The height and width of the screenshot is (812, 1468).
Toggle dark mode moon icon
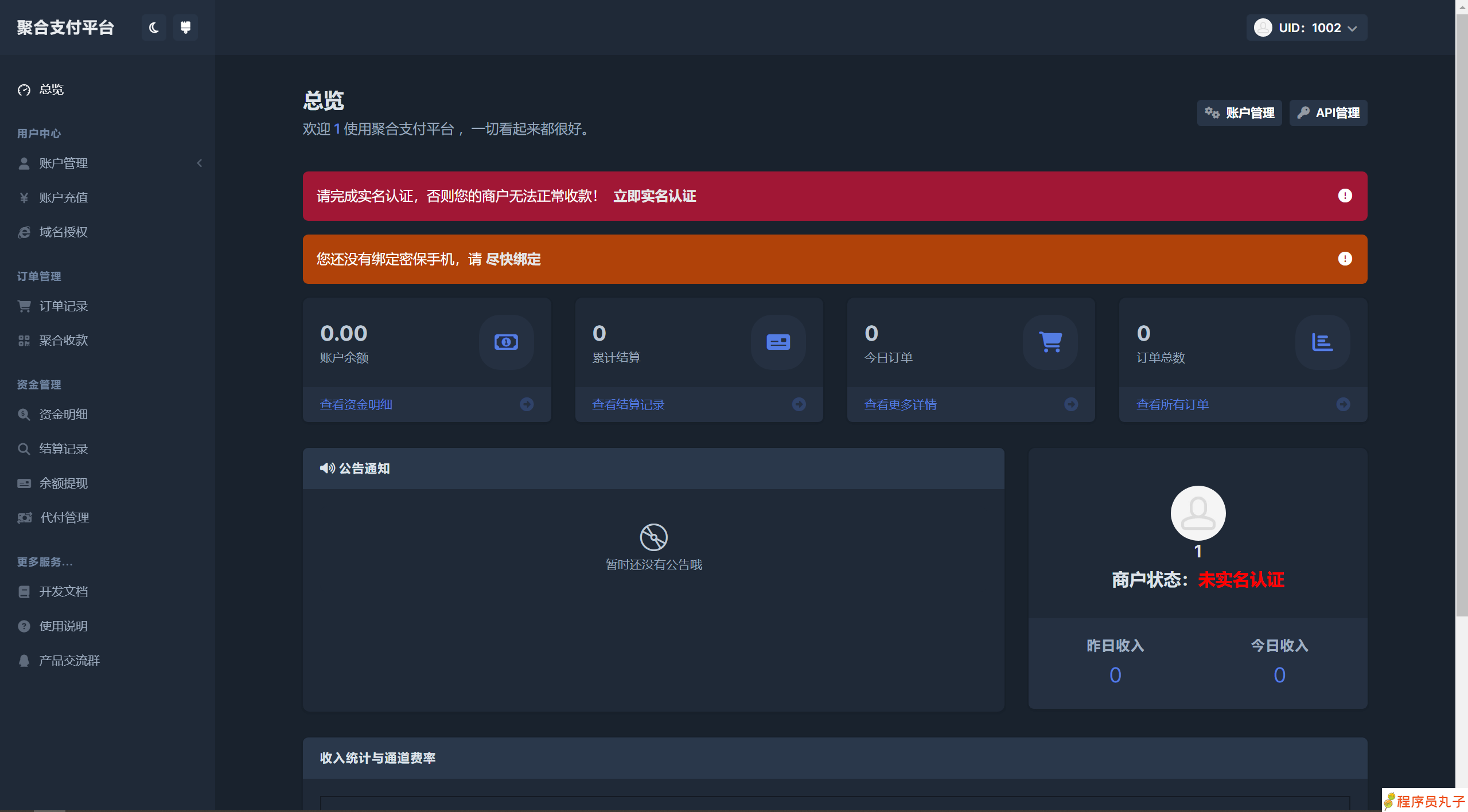(153, 28)
